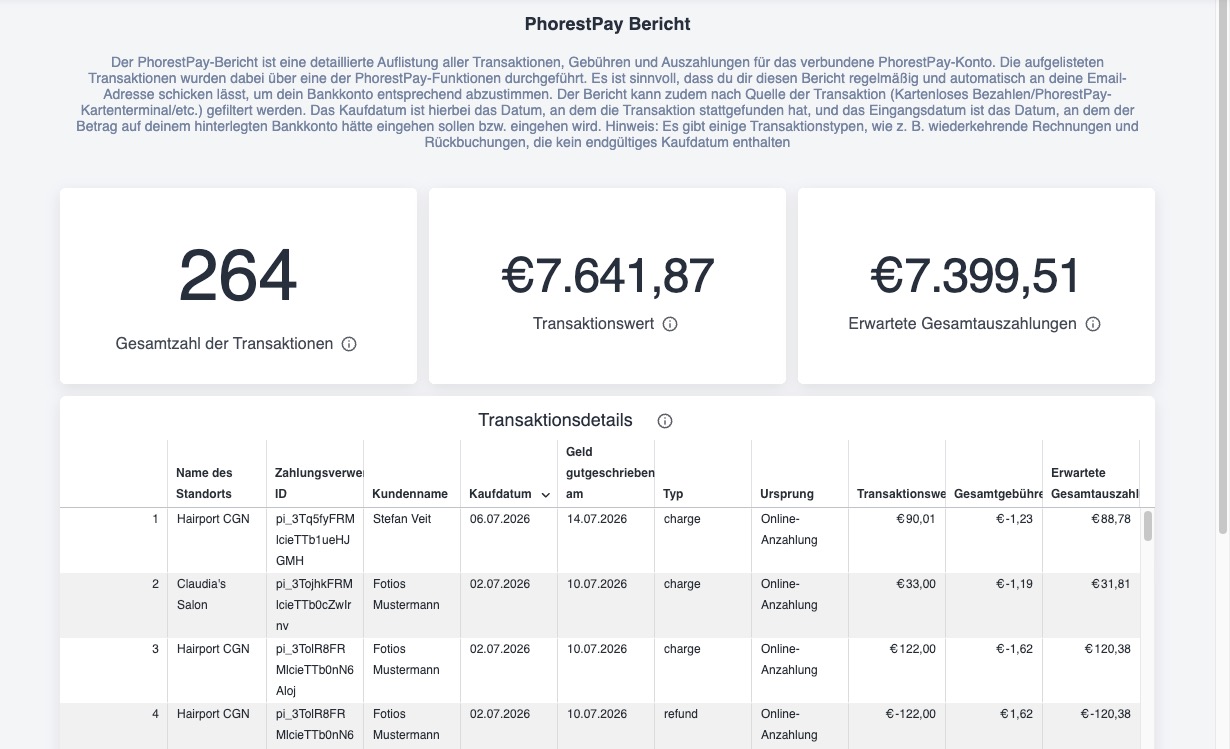Screen dimensions: 1230x749
Task: Click info icon next to Transaktionswert
Action: (670, 324)
